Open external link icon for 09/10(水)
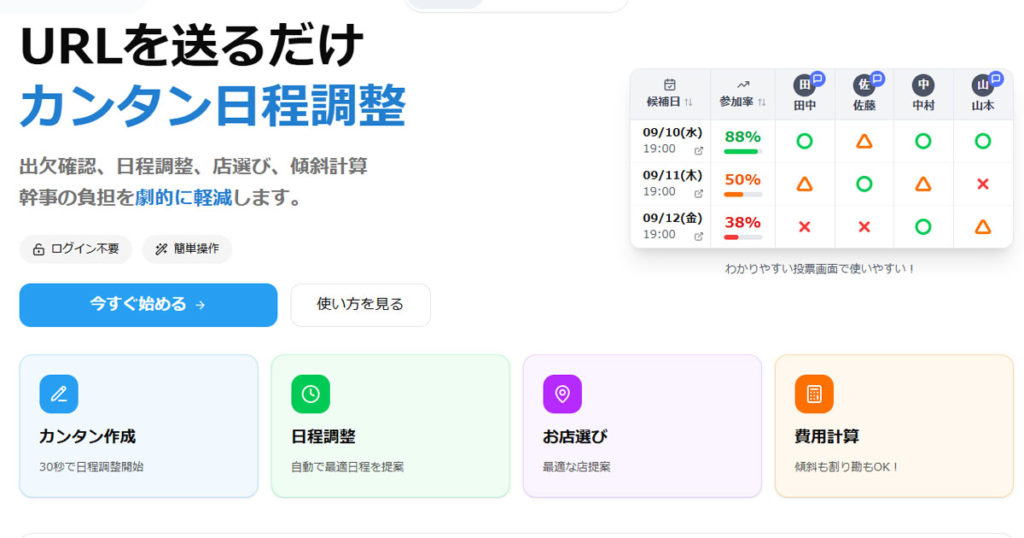The height and width of the screenshot is (538, 1024). (698, 150)
